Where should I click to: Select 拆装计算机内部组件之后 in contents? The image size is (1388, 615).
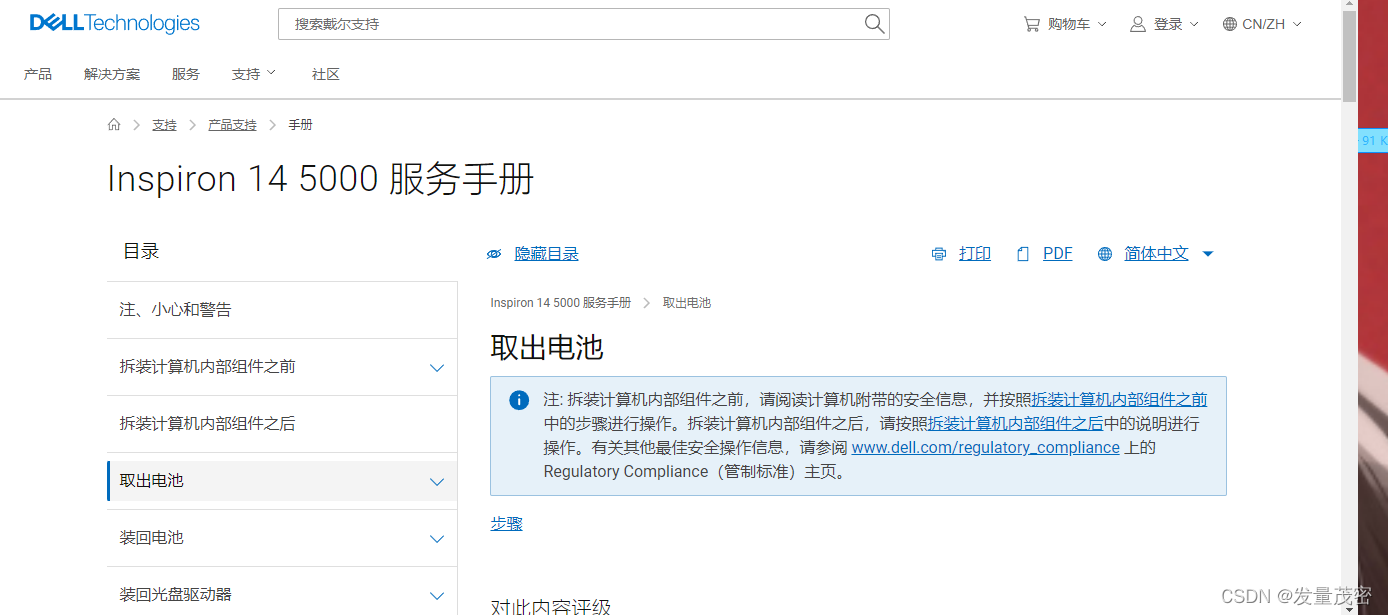tap(282, 424)
